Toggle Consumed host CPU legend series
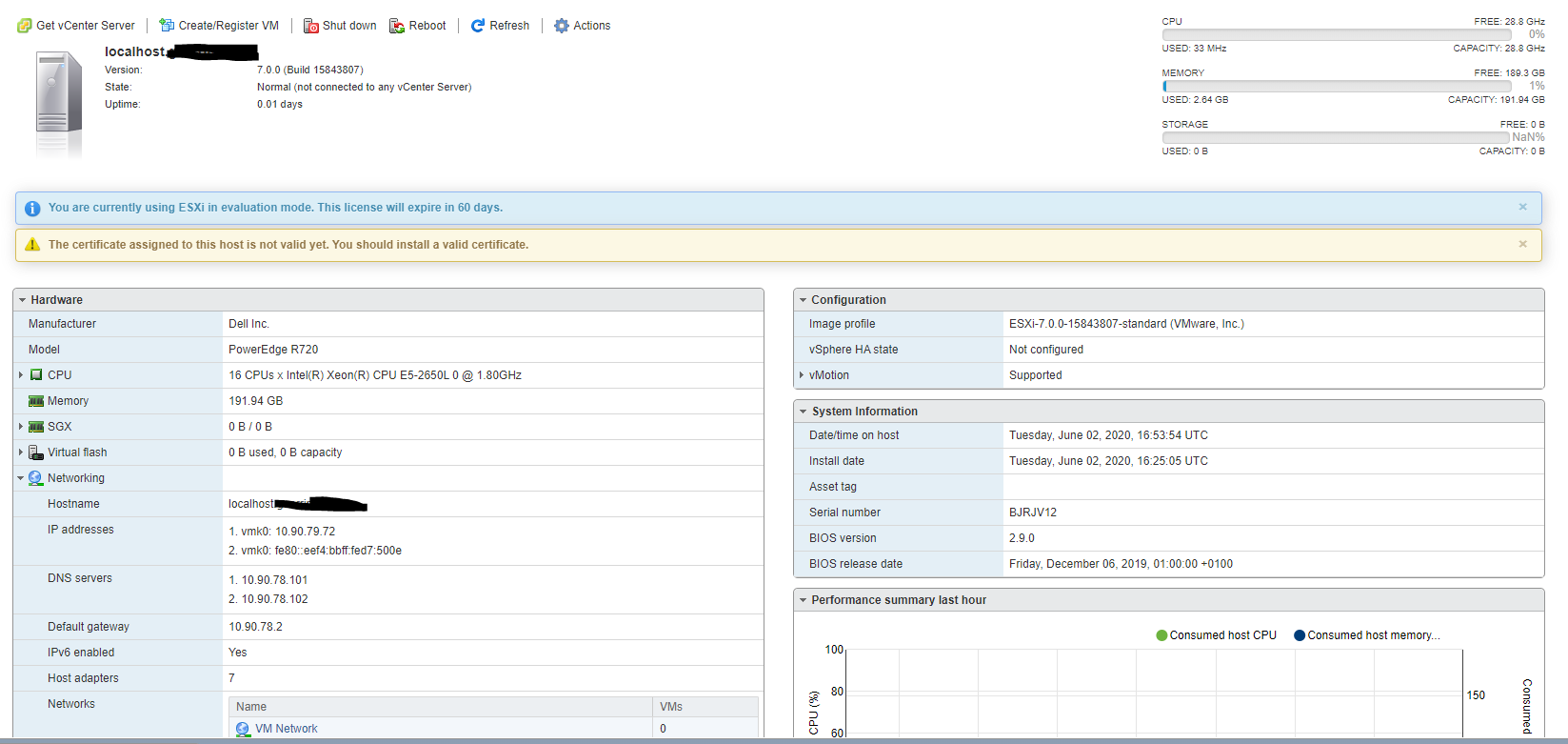 (x=1217, y=635)
